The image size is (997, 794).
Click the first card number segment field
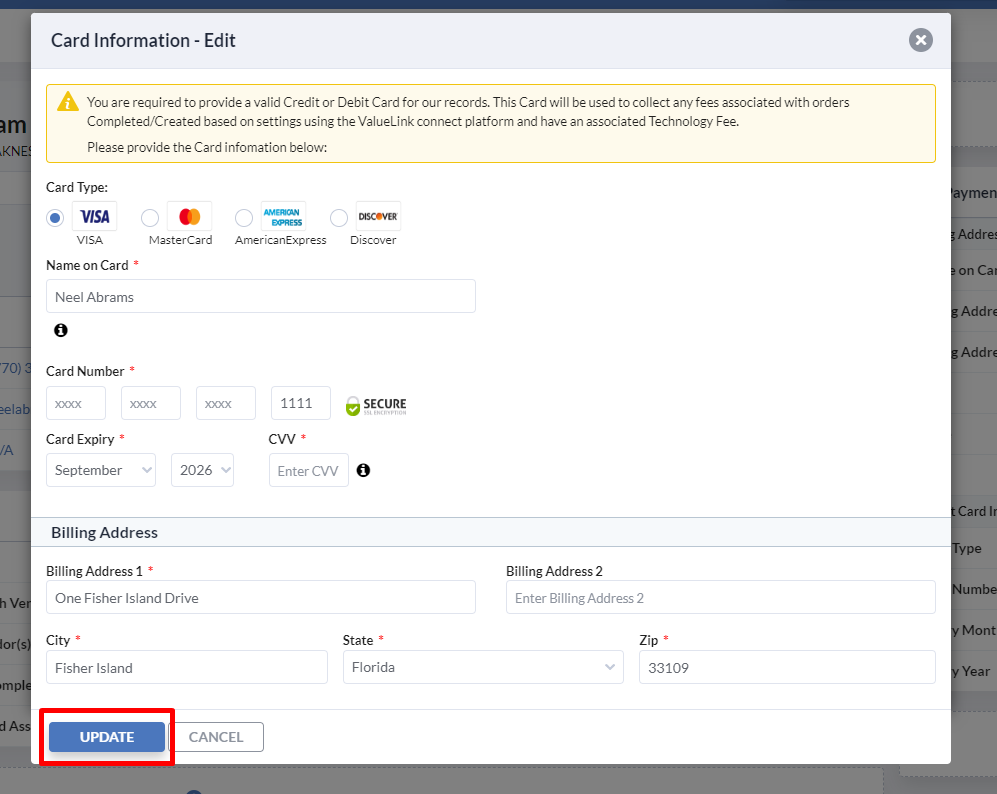(76, 403)
